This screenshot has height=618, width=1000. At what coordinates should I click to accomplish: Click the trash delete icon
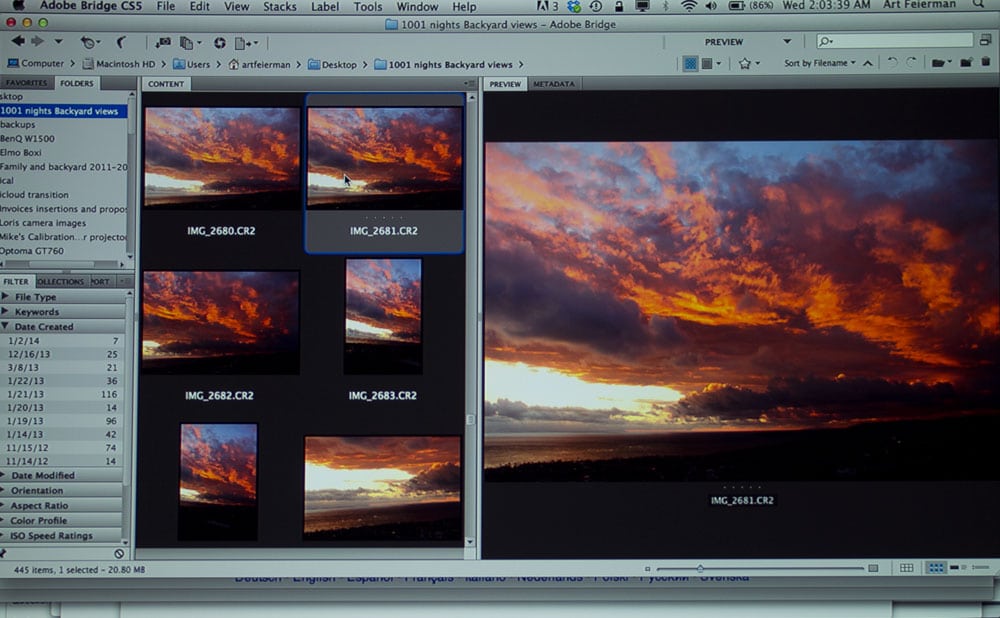point(986,62)
